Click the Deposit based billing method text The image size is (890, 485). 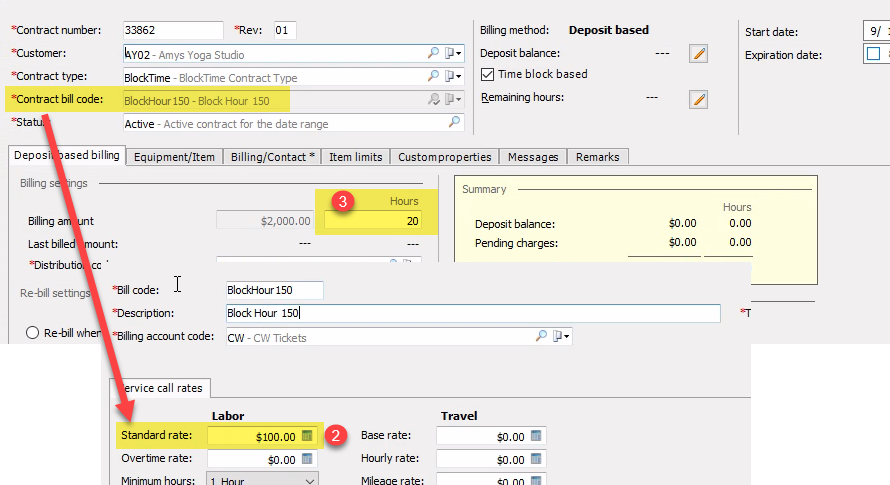(608, 30)
